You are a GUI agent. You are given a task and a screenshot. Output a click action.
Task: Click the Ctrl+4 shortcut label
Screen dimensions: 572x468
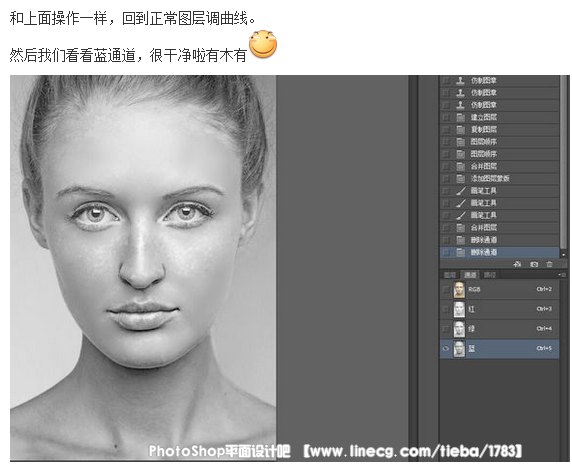coord(544,329)
